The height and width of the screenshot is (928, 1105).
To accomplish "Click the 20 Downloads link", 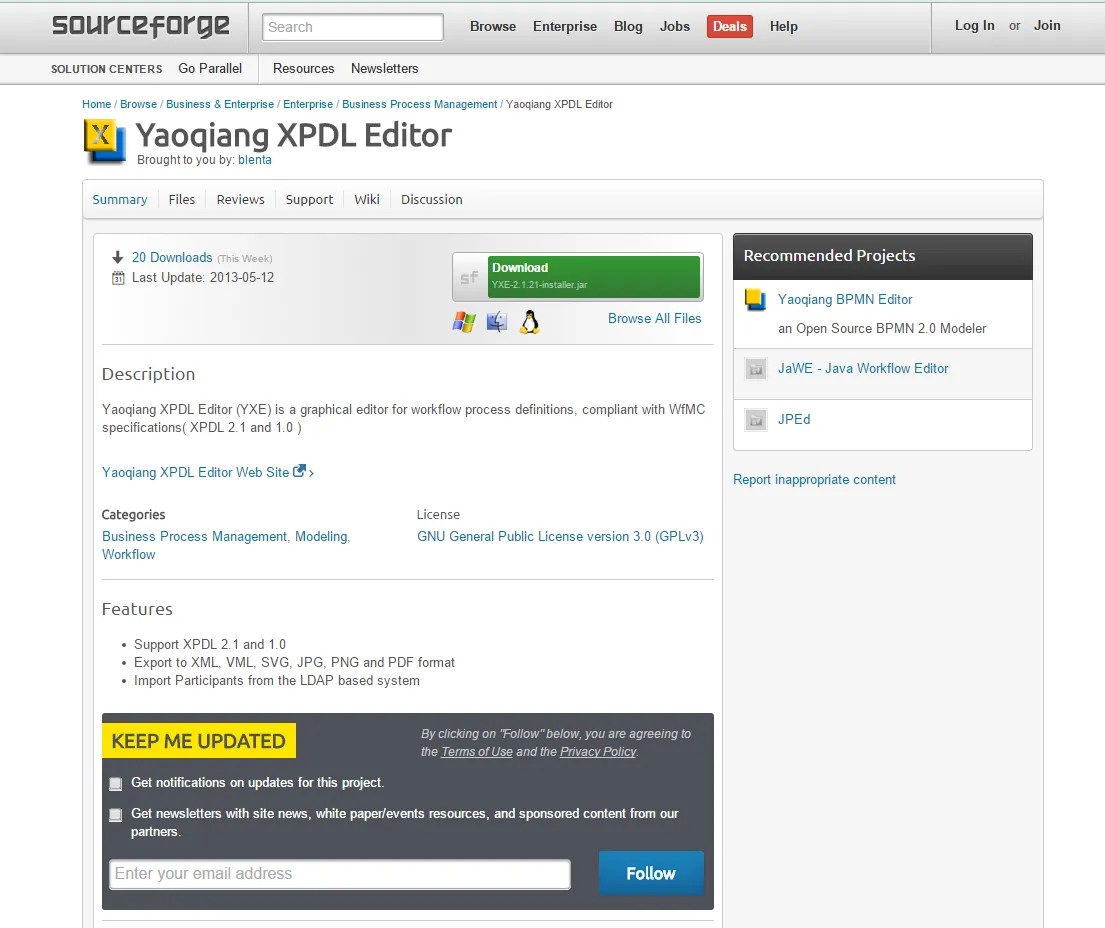I will tap(172, 257).
